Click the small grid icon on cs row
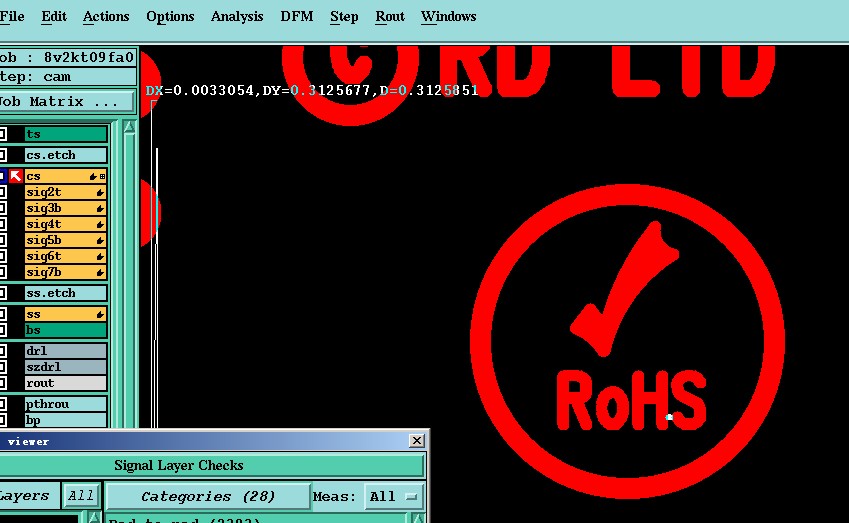The image size is (849, 523). (x=102, y=176)
